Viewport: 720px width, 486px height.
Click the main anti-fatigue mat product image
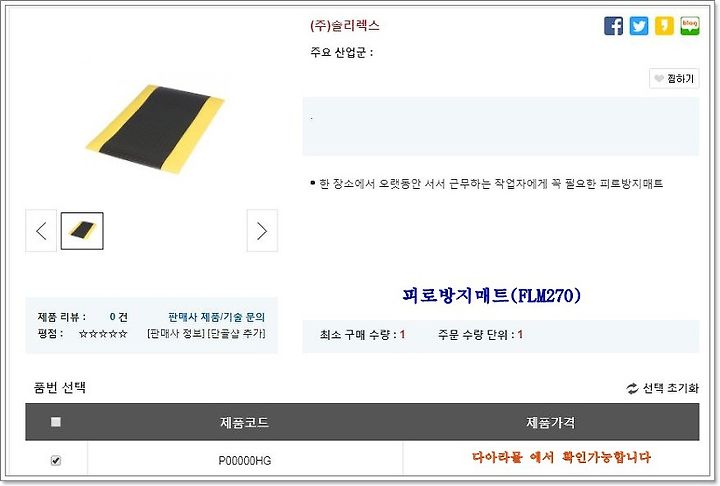[x=155, y=129]
